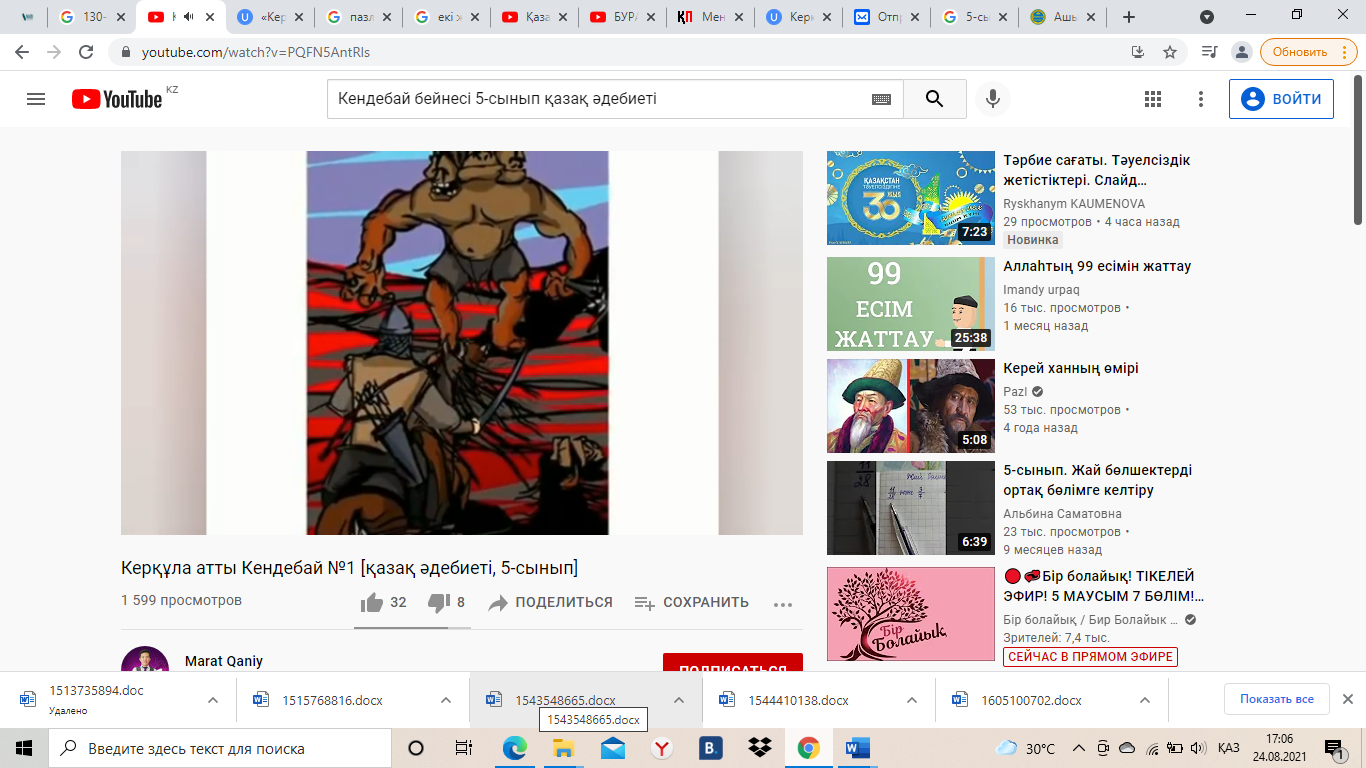
Task: Open 'Аллаһтың 99 есімін жаттау' thumbnail
Action: click(x=911, y=304)
